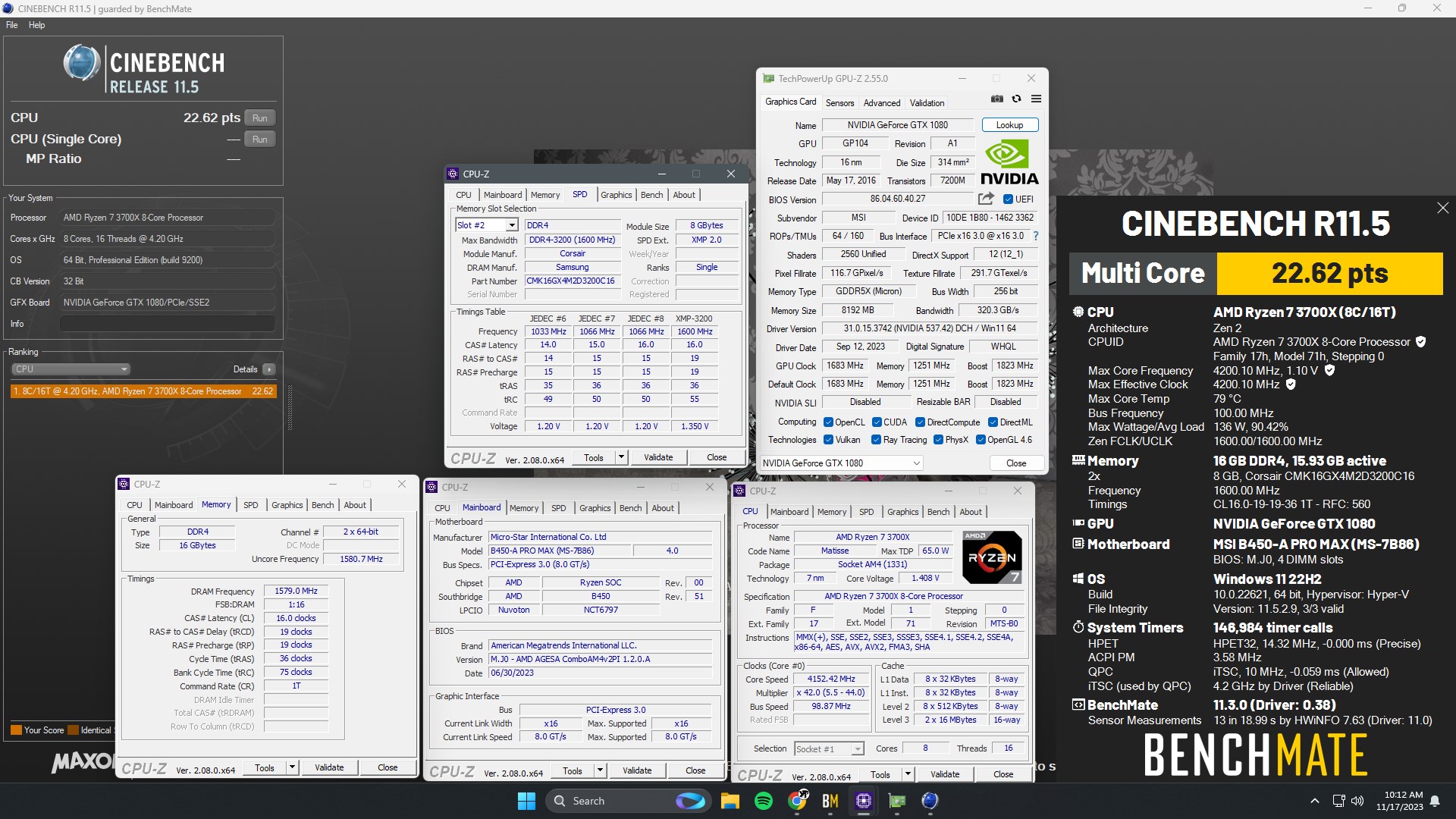Open File Explorer from taskbar

click(730, 801)
